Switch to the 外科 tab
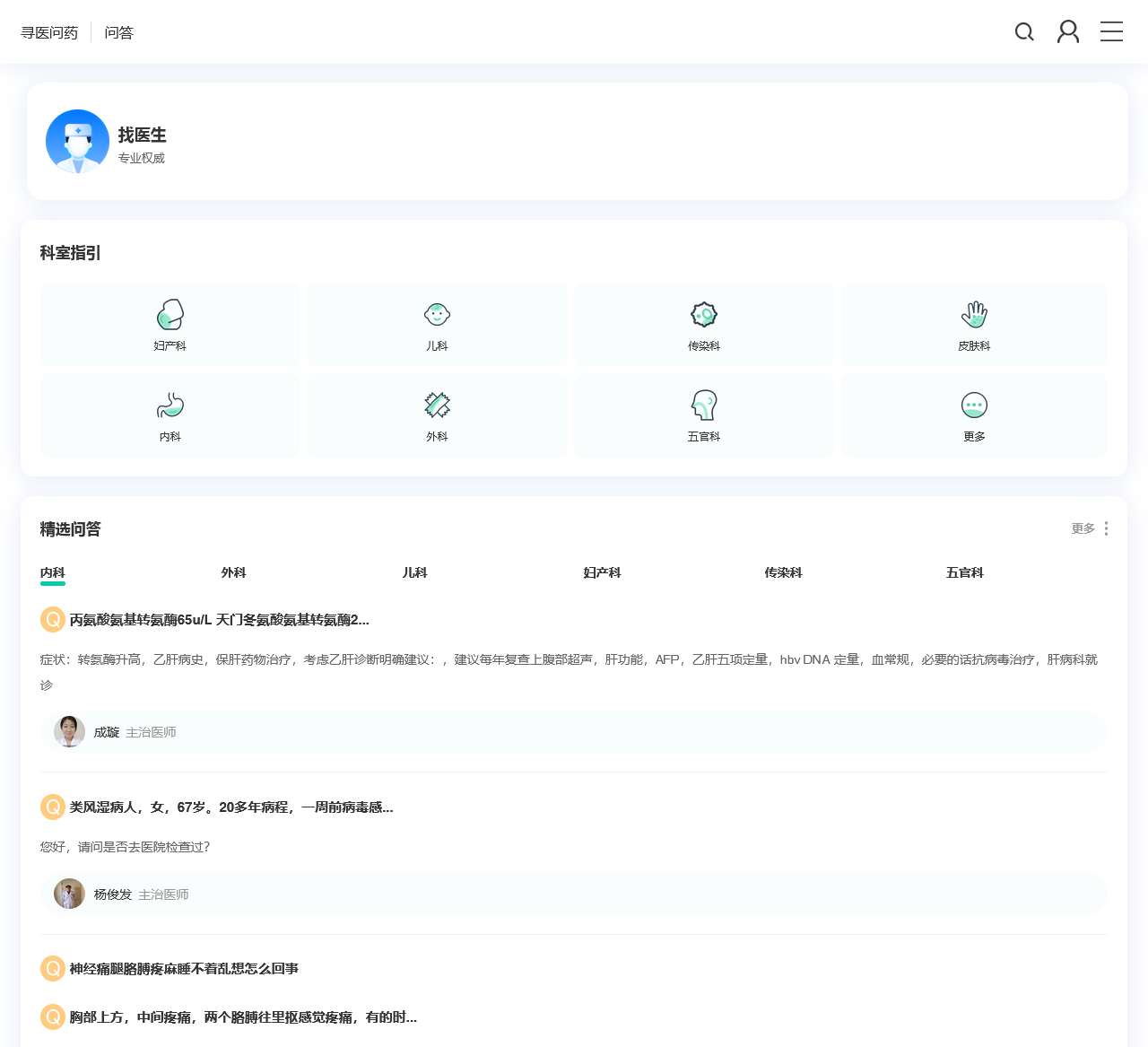The image size is (1148, 1047). [x=233, y=572]
